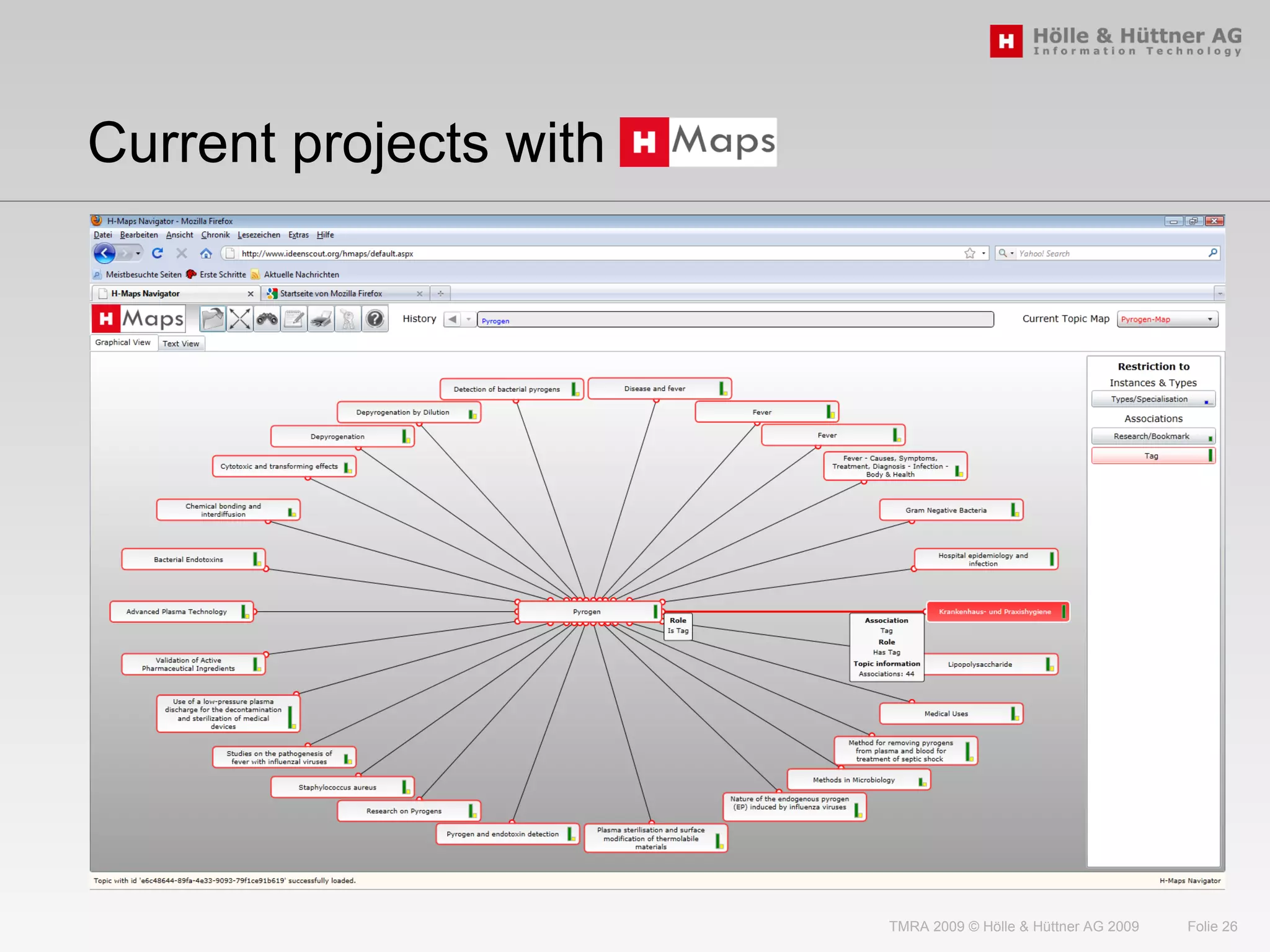
Task: Select the H-Maps Navigator browser tab
Action: click(176, 294)
